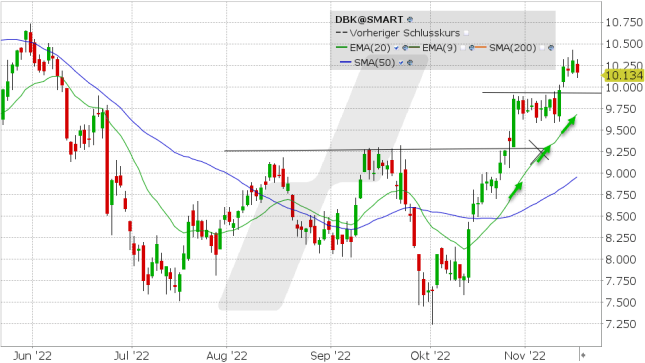Click the SMA(50) legend label
Viewport: 645px width, 363px height.
[374, 63]
